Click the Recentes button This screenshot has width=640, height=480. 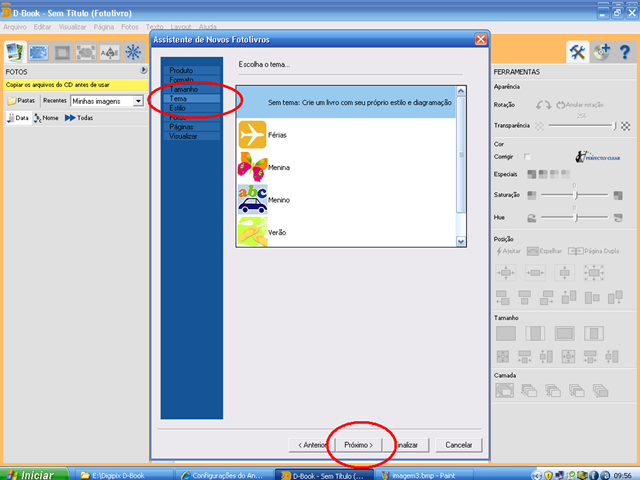54,100
